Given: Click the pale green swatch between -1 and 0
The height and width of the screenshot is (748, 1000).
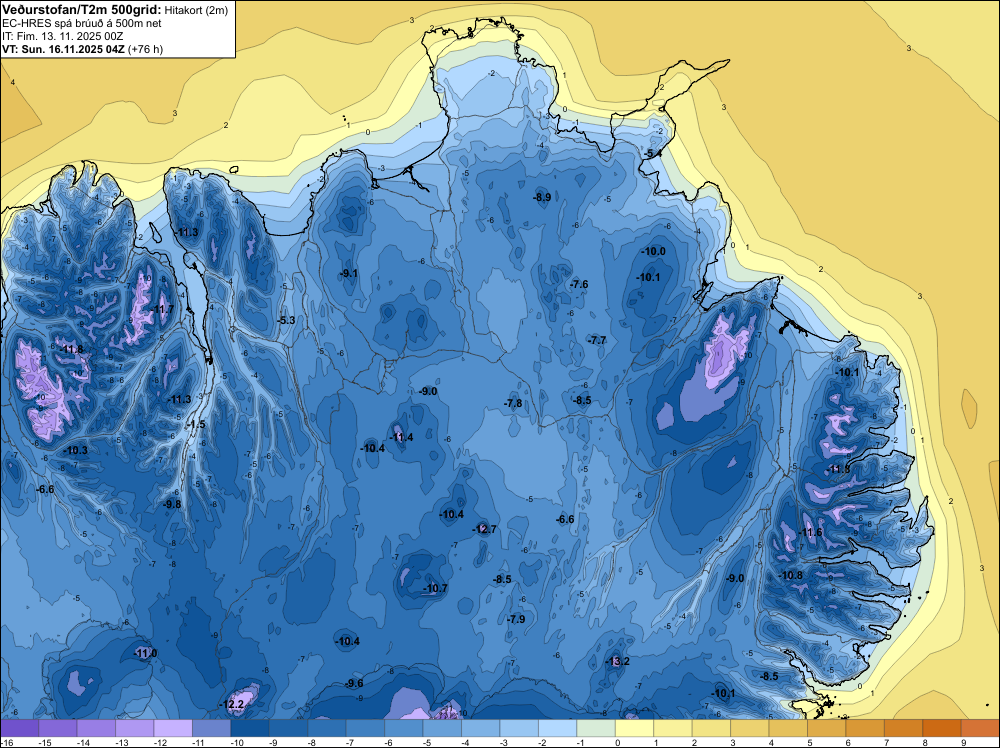Looking at the screenshot, I should [x=596, y=728].
